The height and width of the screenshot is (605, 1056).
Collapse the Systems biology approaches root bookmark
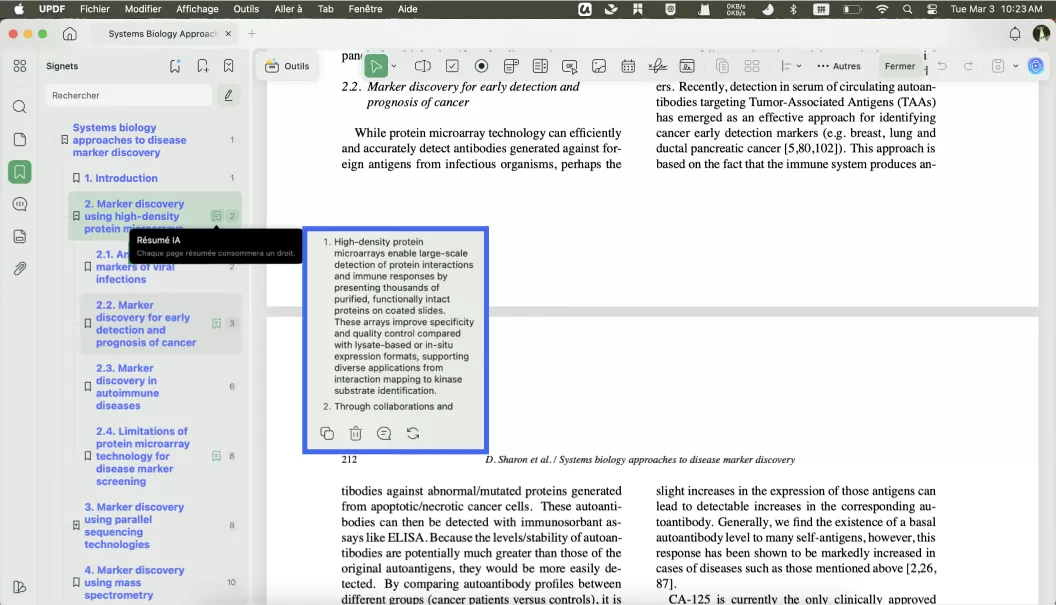point(64,140)
